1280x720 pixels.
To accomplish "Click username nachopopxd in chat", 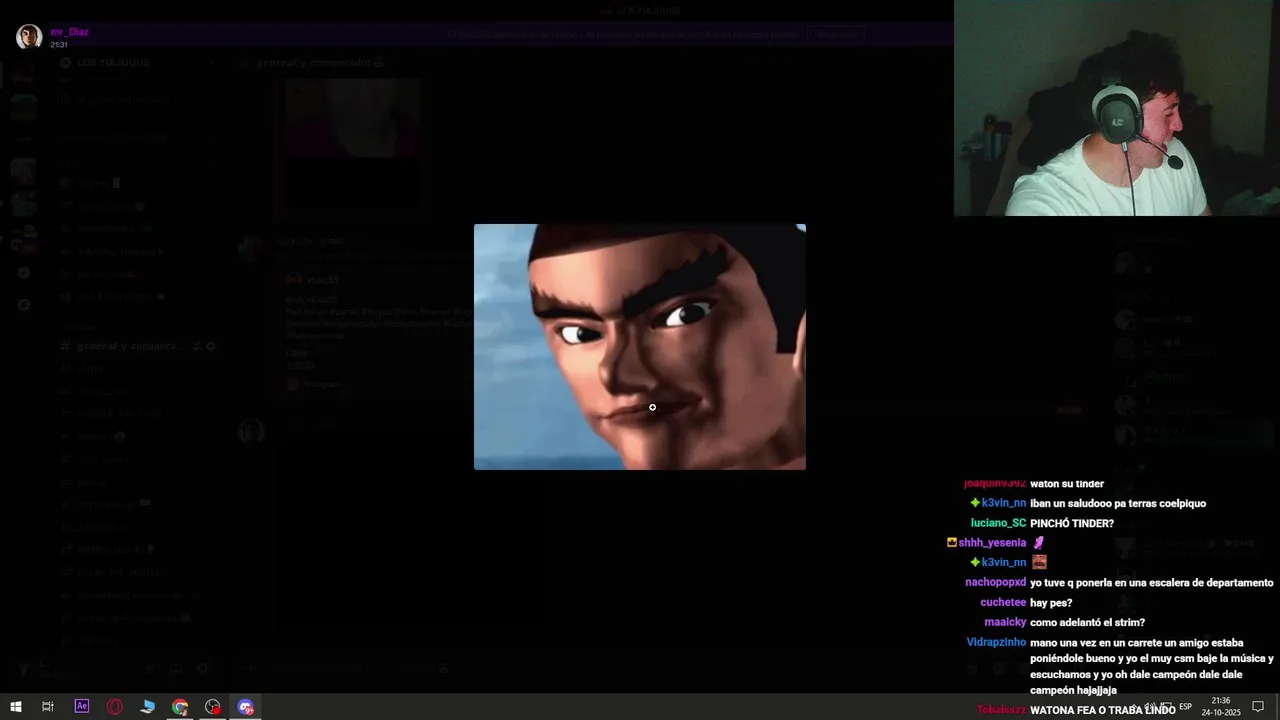I will coord(996,583).
